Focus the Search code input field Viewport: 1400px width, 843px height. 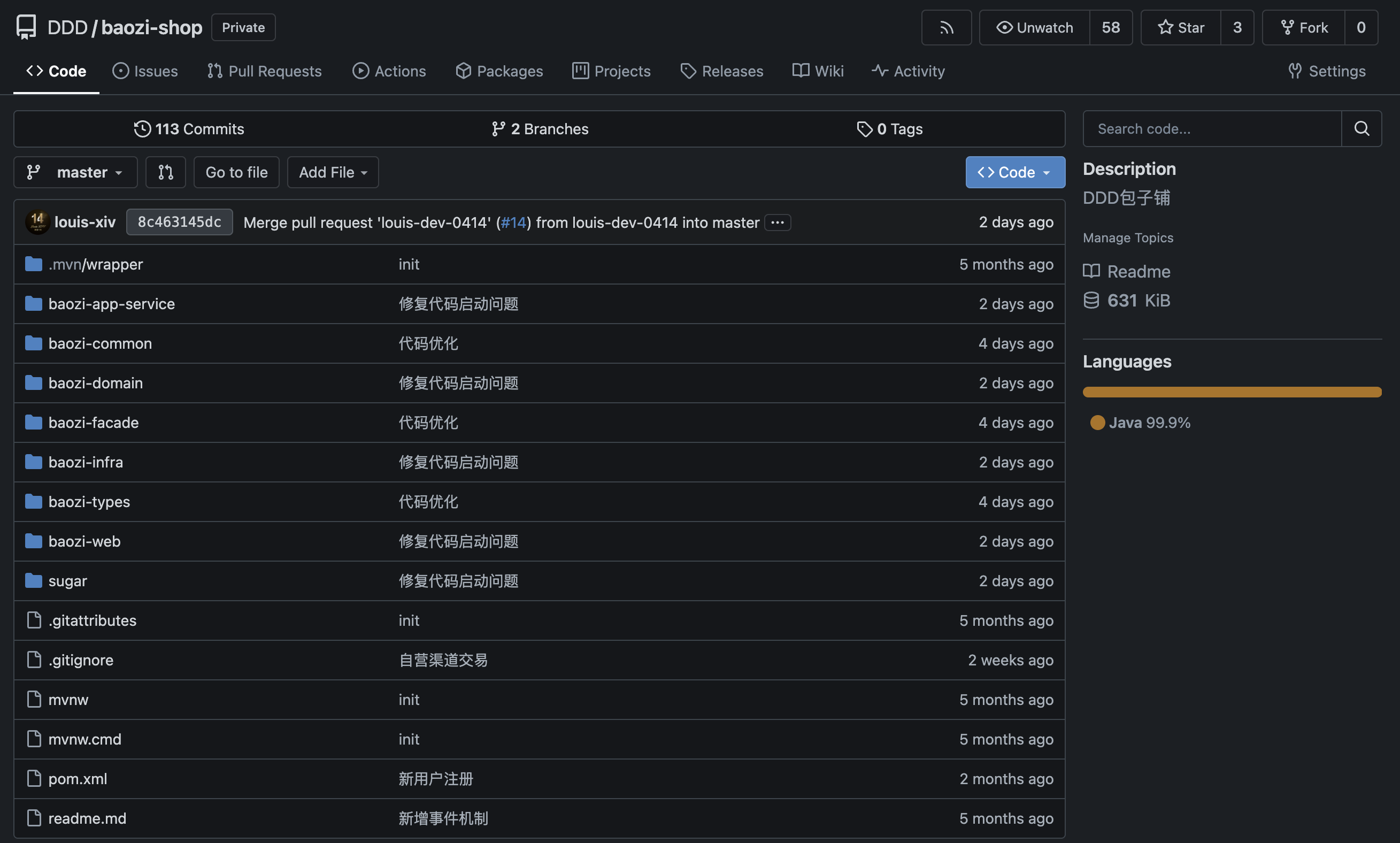[x=1212, y=128]
